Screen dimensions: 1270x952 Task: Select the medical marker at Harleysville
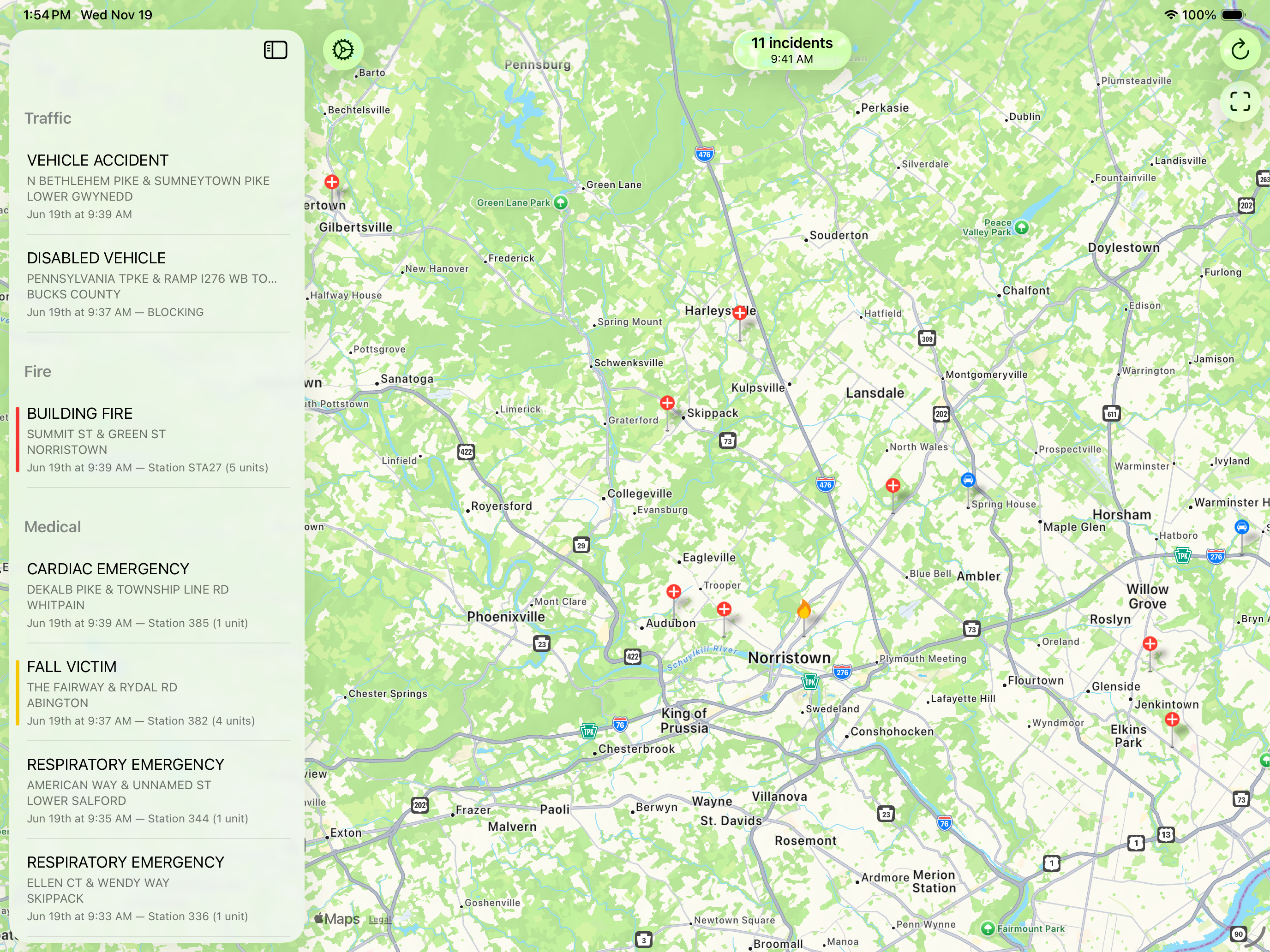[739, 313]
